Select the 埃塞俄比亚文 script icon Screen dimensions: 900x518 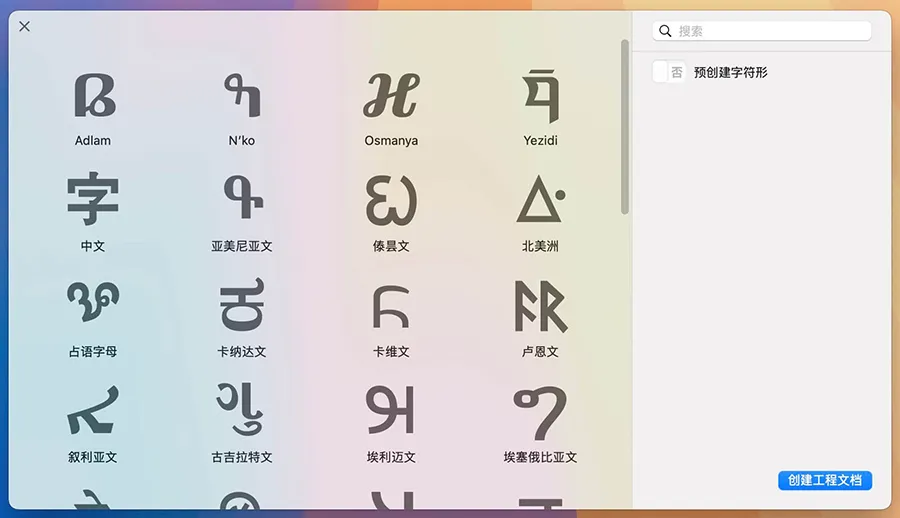click(540, 411)
